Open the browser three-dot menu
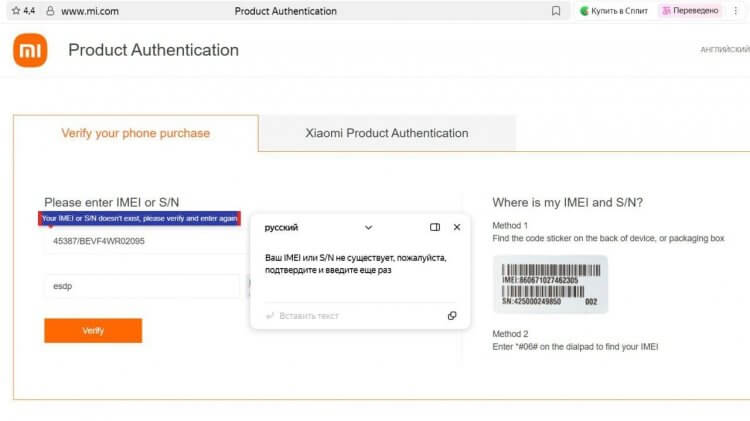This screenshot has height=421, width=750. pyautogui.click(x=736, y=11)
